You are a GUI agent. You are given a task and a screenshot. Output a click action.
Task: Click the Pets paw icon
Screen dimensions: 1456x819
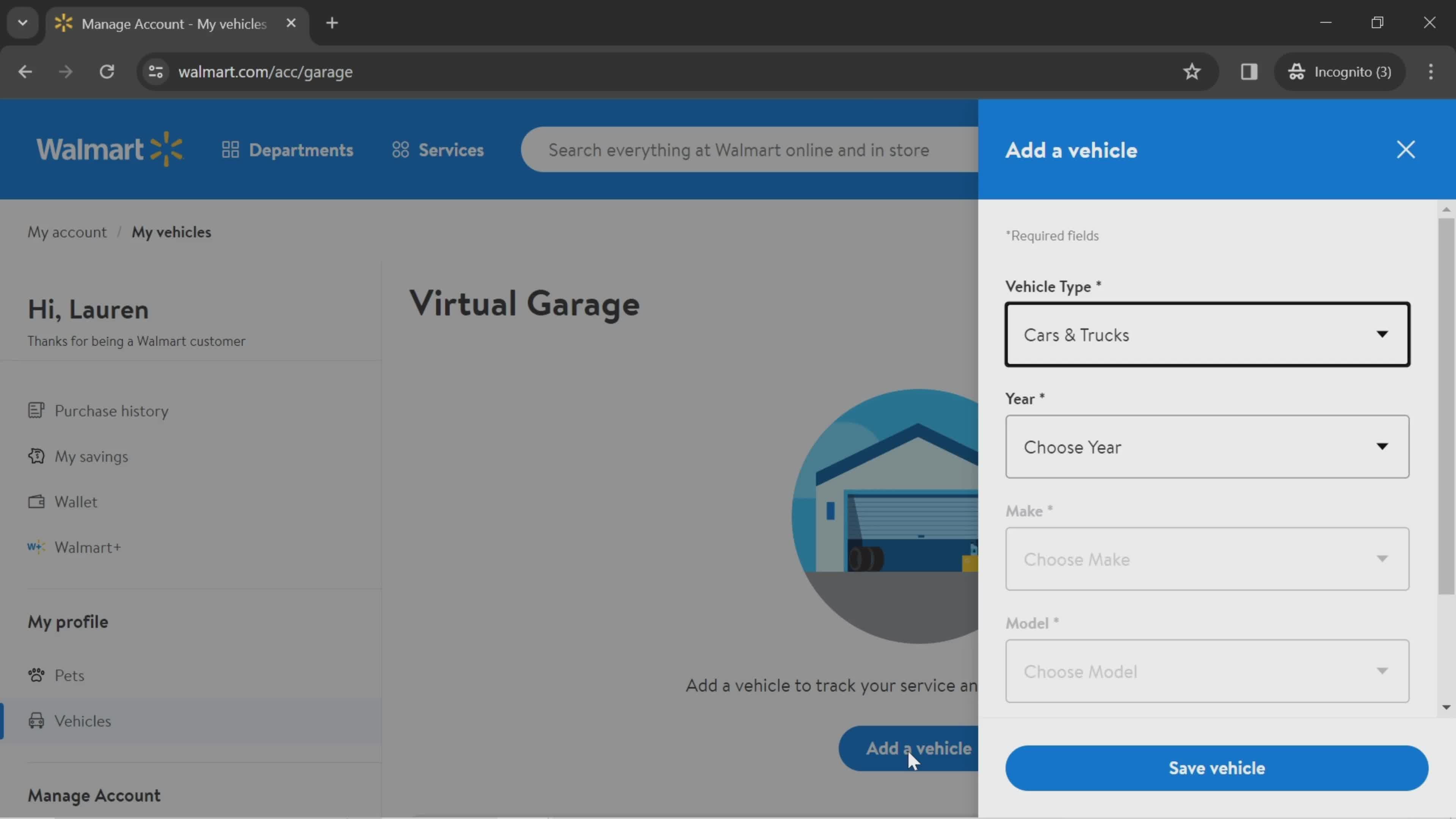click(36, 675)
